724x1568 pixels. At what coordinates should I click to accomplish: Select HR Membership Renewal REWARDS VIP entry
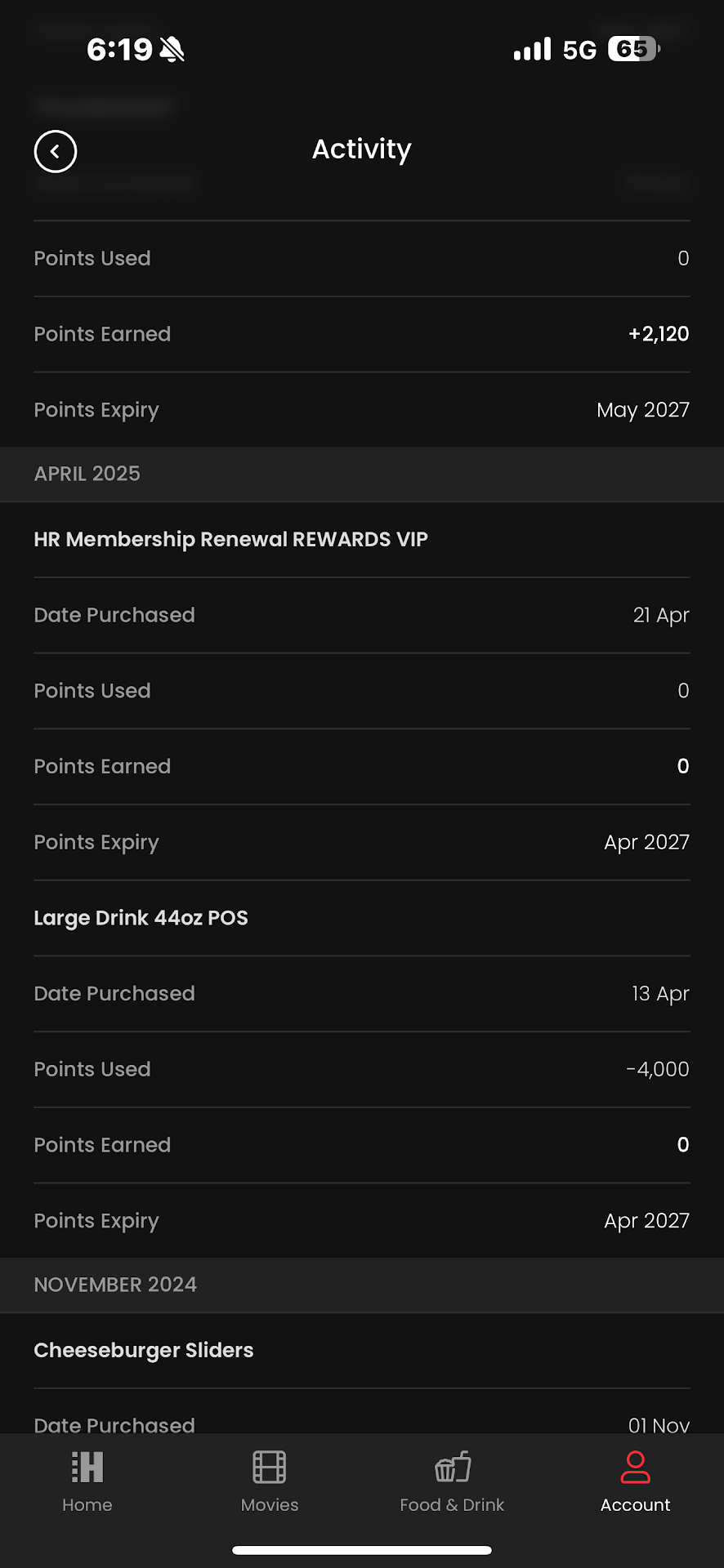(230, 540)
